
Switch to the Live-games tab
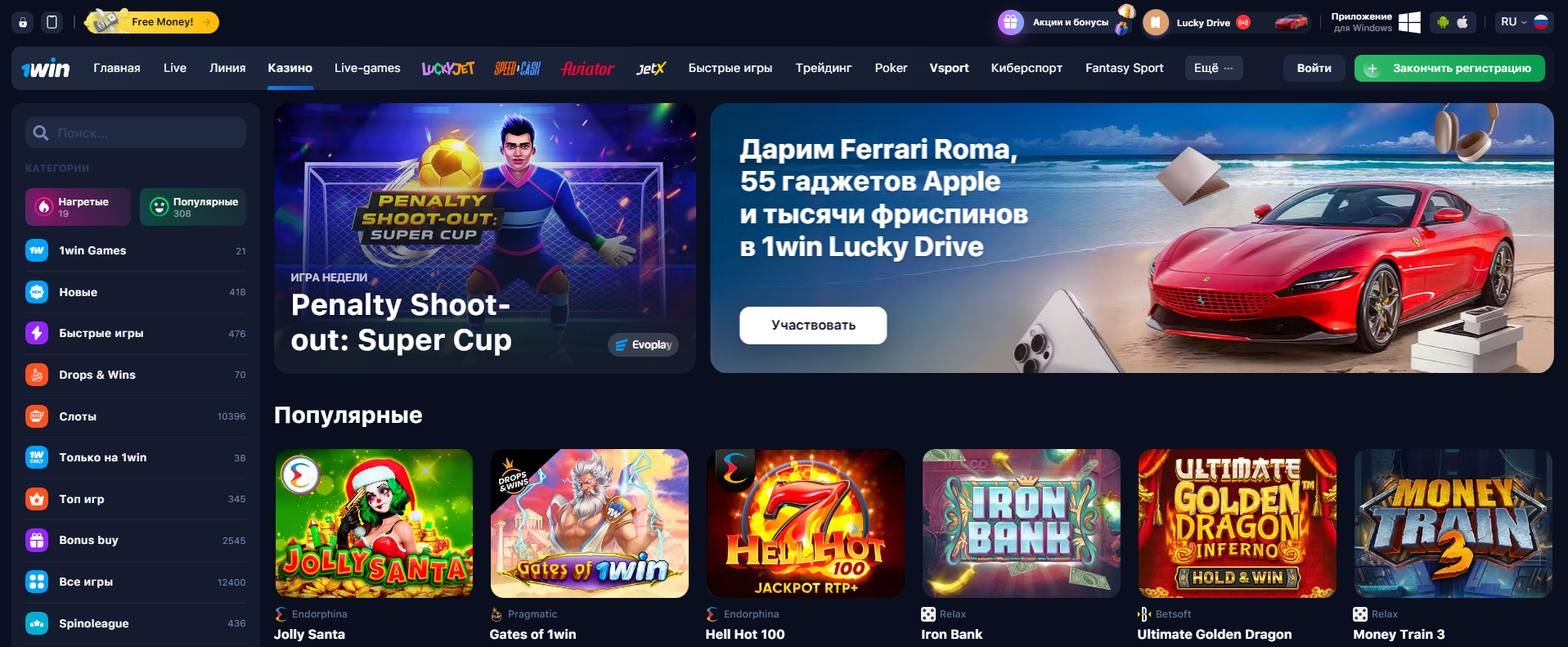pyautogui.click(x=367, y=68)
